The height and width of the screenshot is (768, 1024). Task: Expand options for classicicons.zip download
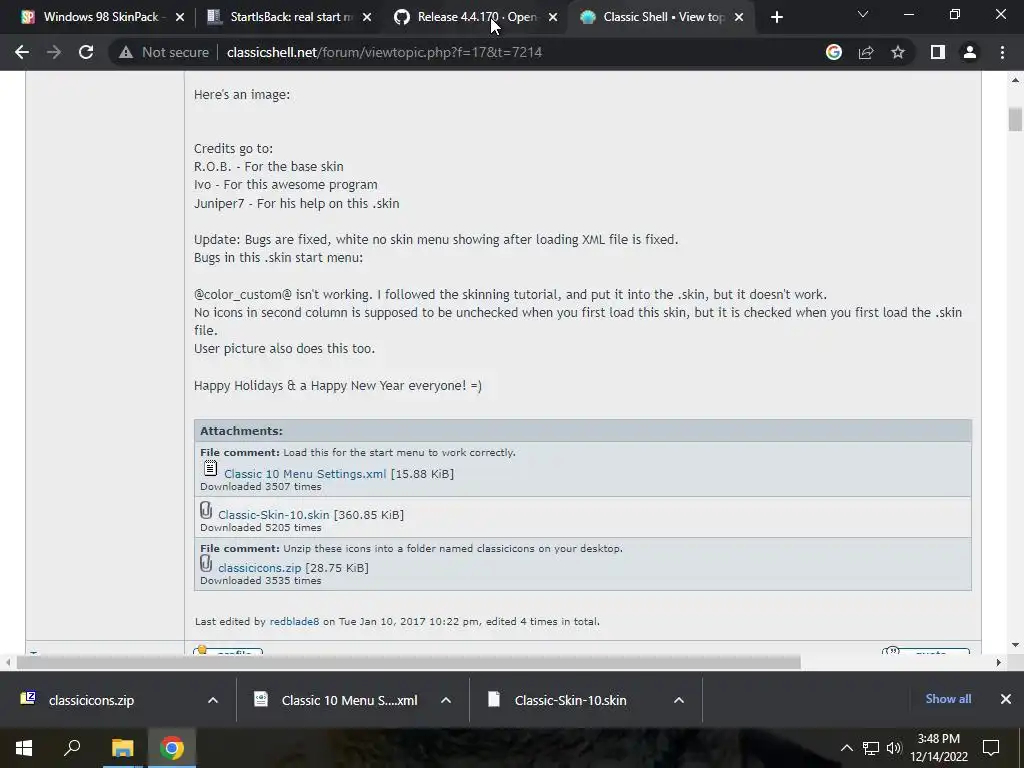pos(213,700)
